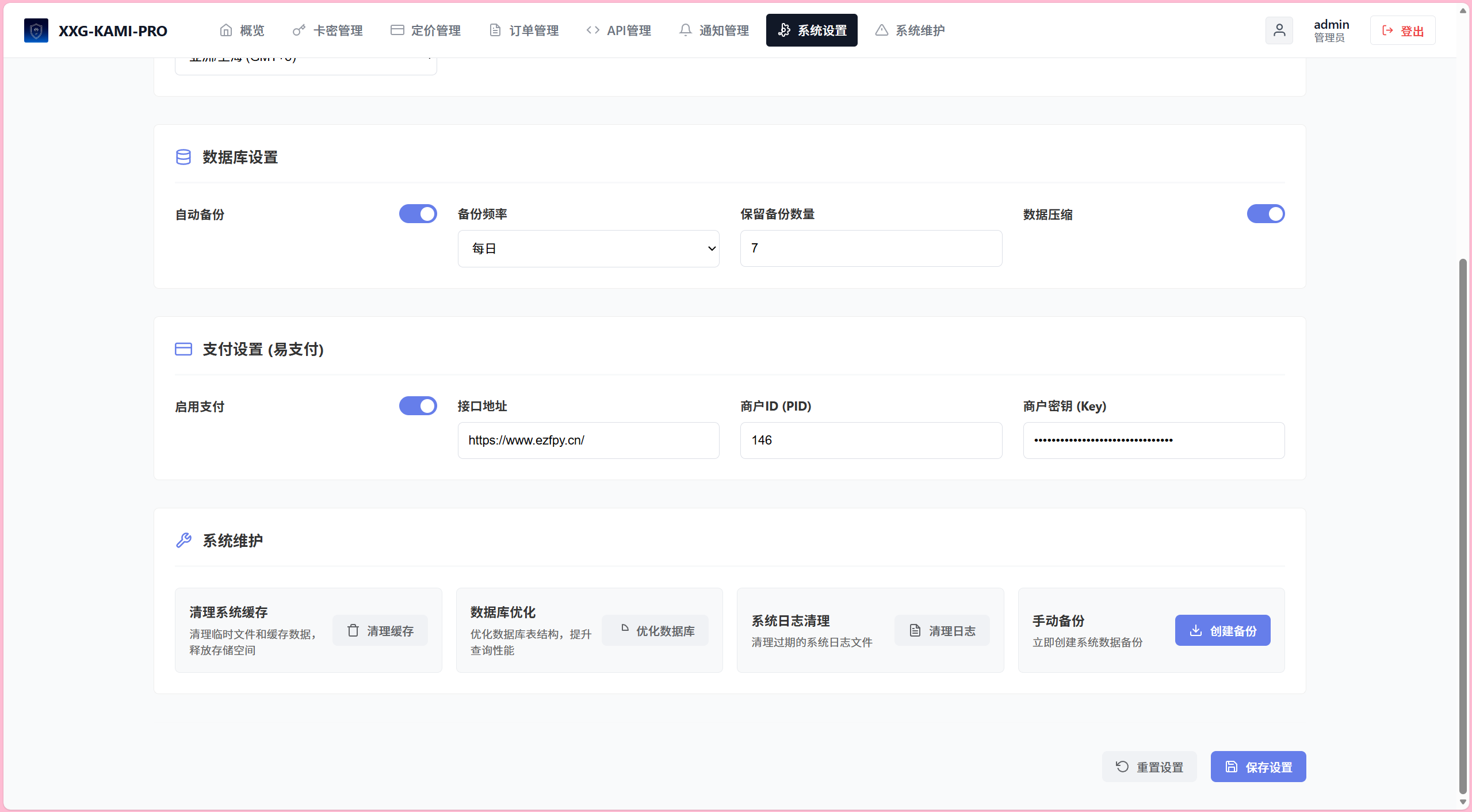Click the API管理 code icon

[x=592, y=30]
